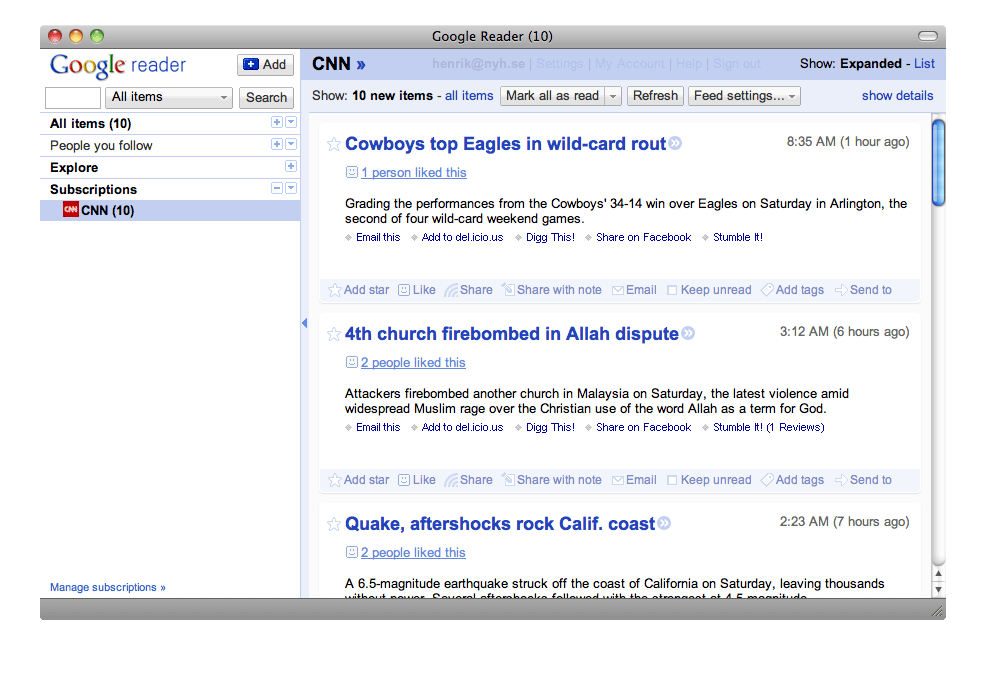
Task: Click Like under 4th church article
Action: click(417, 480)
